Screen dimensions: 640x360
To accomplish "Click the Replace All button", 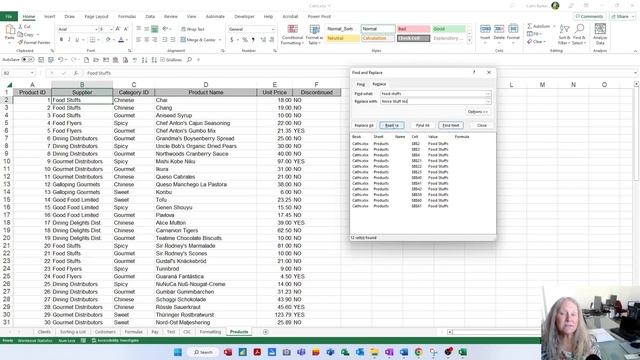I will [x=364, y=125].
